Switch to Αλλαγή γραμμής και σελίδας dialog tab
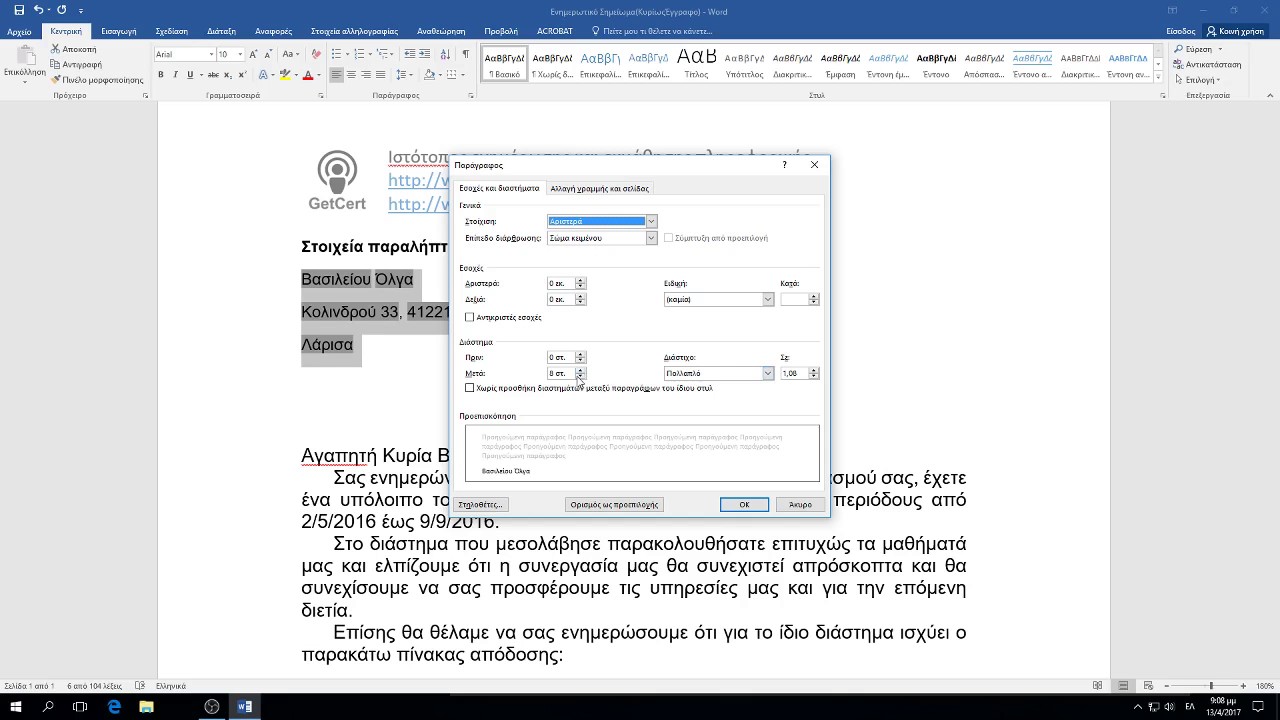 pos(599,188)
